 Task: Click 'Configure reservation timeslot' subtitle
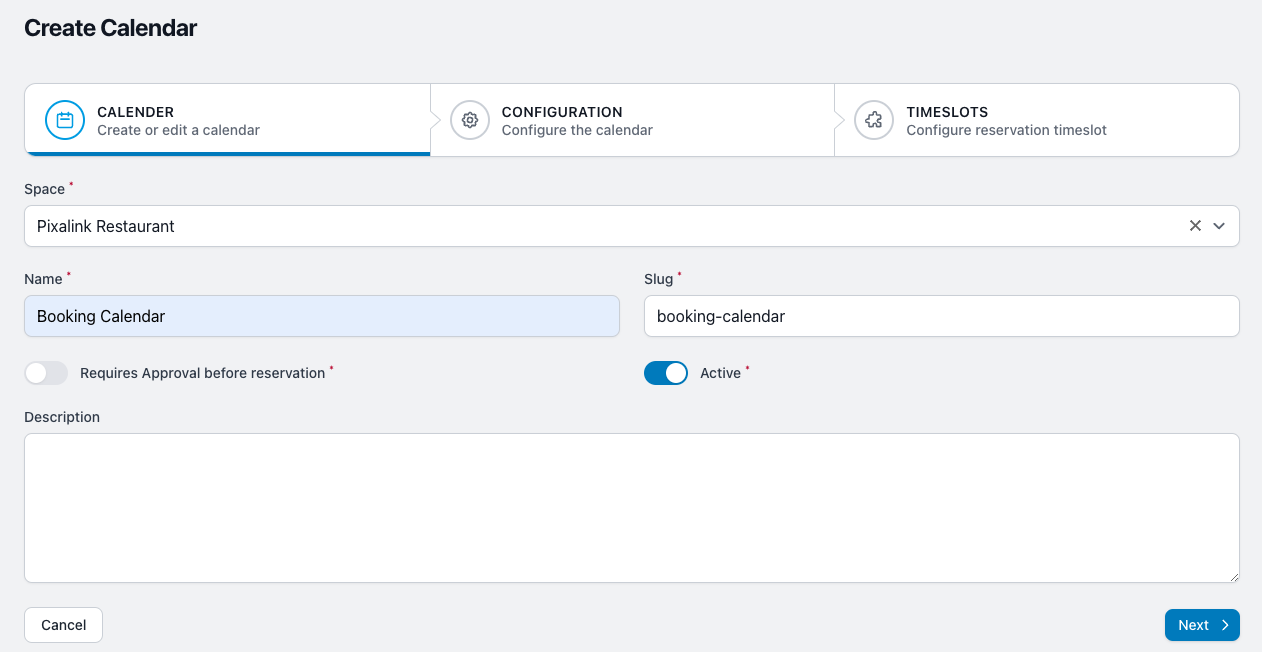point(1006,130)
